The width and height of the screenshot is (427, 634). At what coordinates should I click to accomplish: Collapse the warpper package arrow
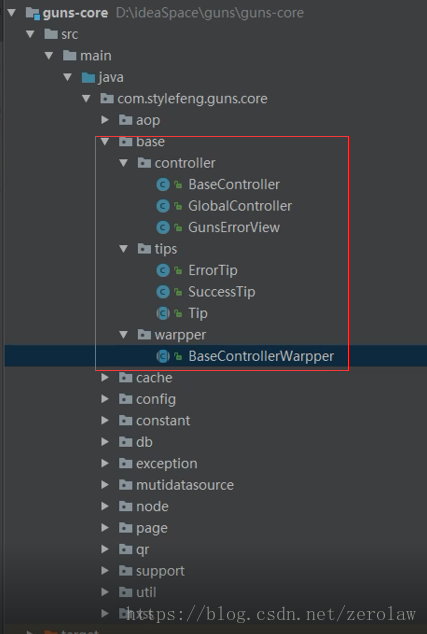pyautogui.click(x=124, y=334)
